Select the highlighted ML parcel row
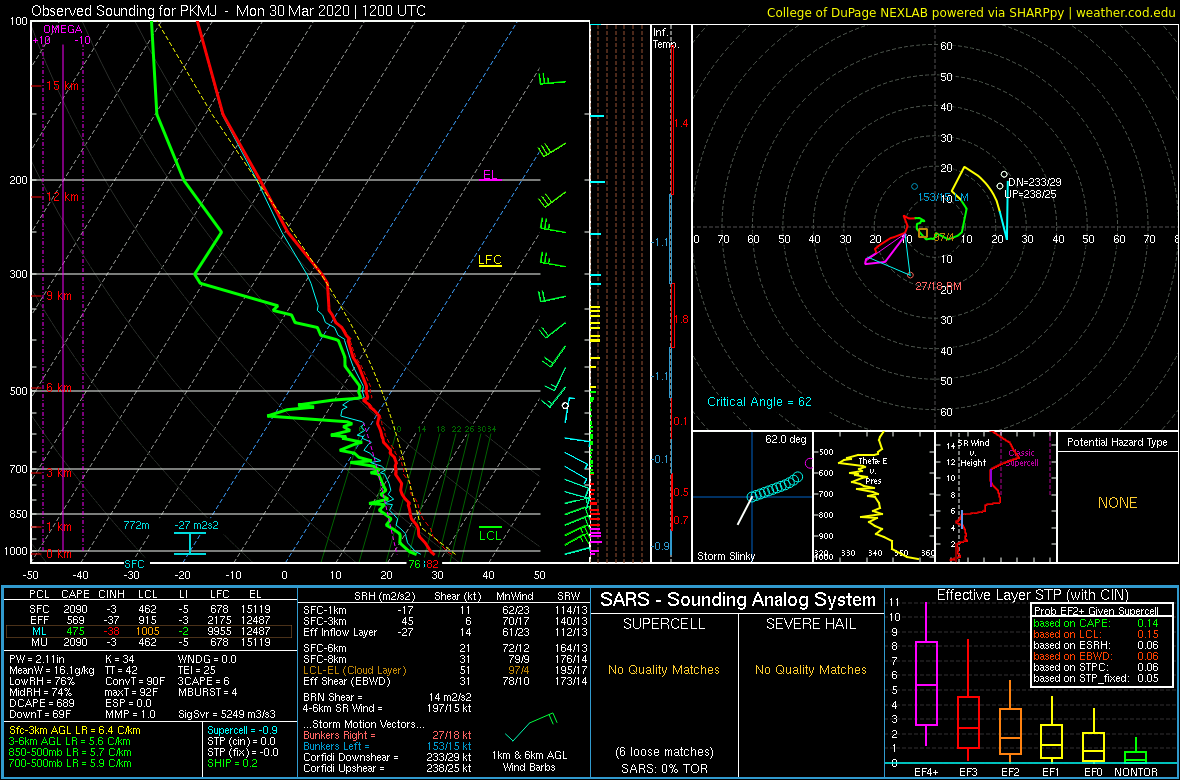Viewport: 1180px width, 780px height. (x=151, y=630)
